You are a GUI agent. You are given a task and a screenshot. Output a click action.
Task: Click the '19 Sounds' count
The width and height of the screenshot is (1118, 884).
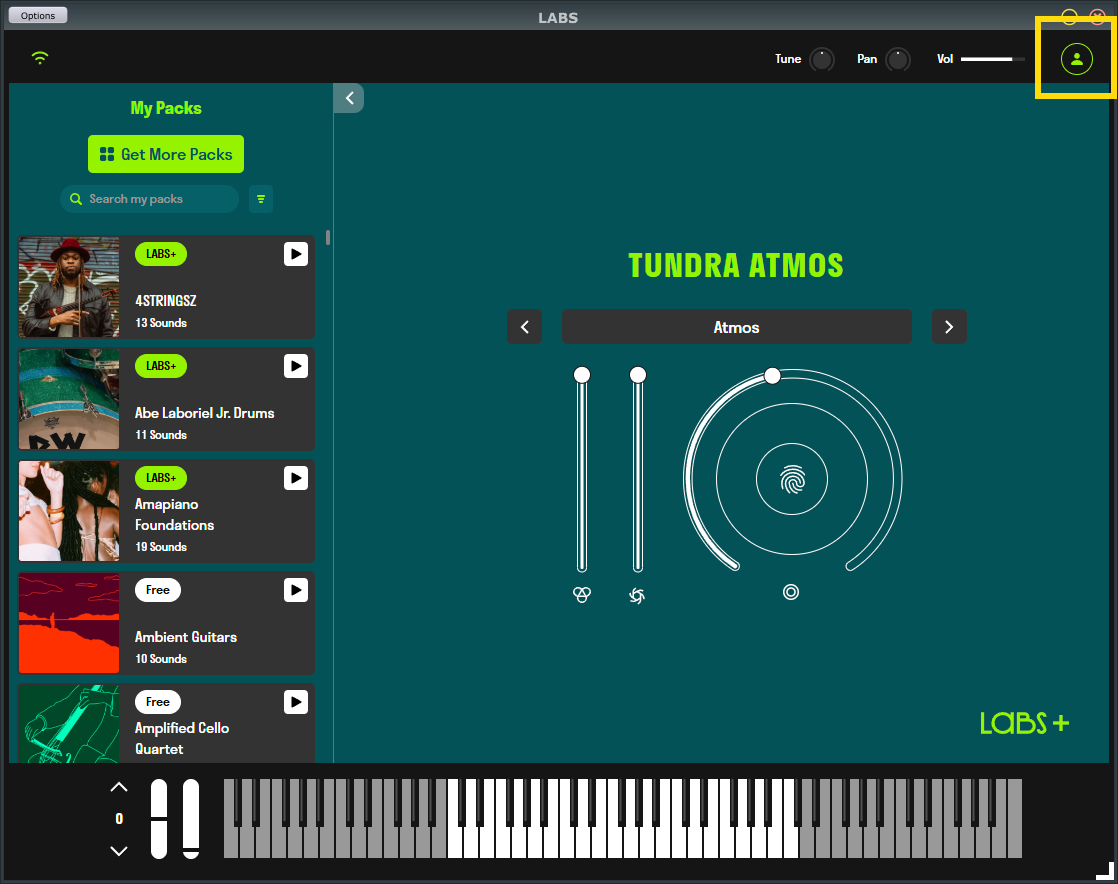(161, 547)
